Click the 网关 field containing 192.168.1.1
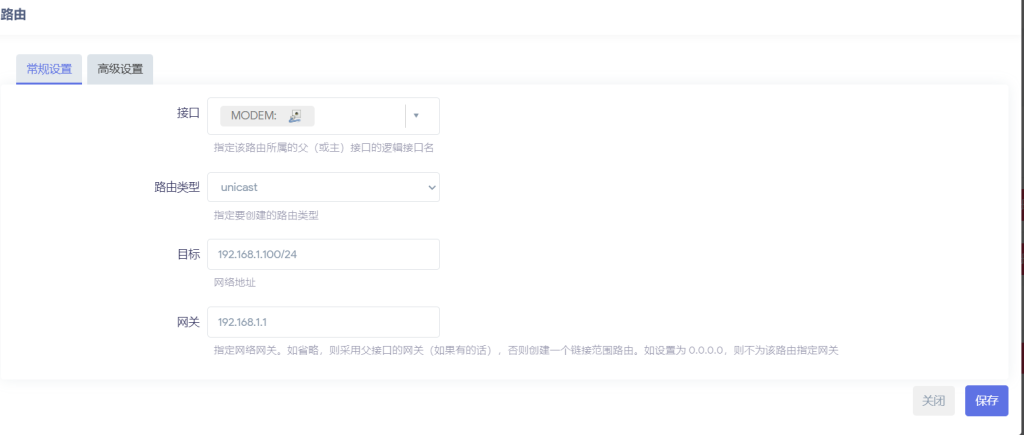 (x=323, y=322)
